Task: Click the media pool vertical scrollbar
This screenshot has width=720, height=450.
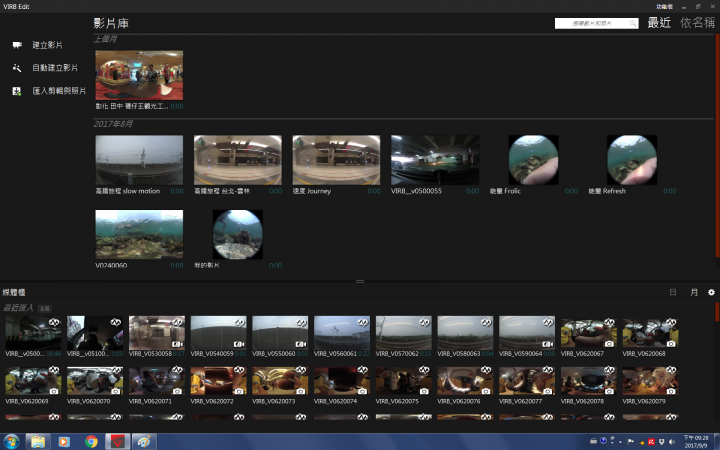Action: (717, 312)
